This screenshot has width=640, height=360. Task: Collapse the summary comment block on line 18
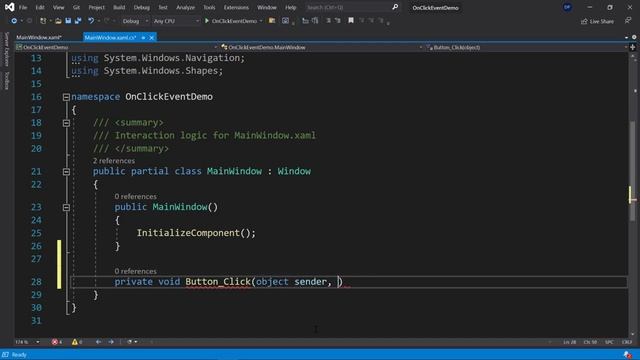coord(66,123)
